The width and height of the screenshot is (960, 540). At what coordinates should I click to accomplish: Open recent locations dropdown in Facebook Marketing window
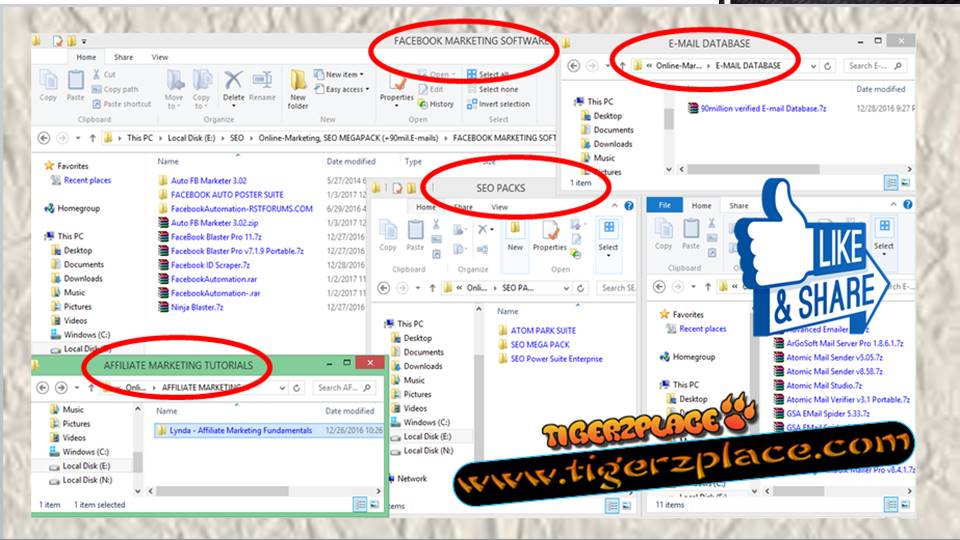78,138
